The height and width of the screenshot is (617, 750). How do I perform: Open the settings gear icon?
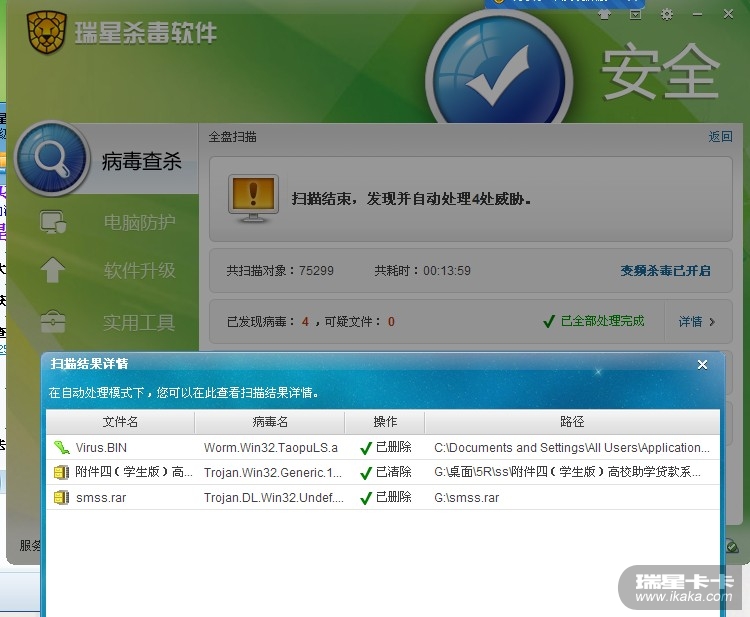click(x=666, y=15)
